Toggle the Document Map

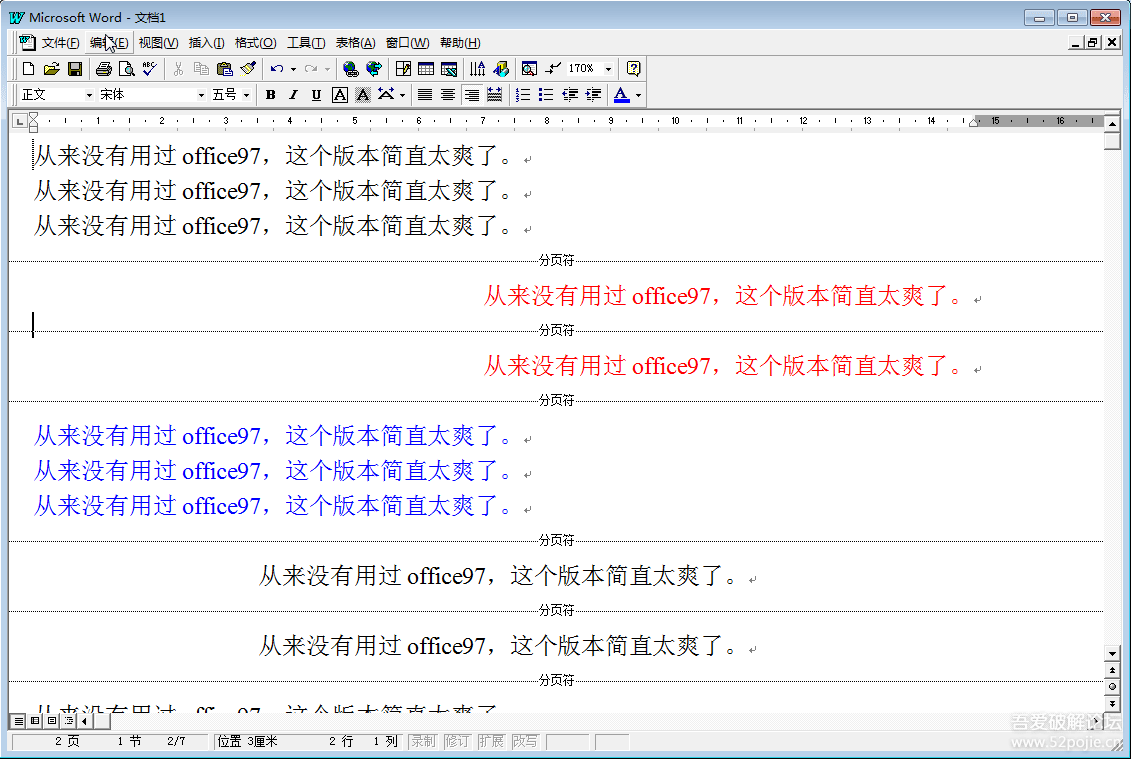(x=529, y=69)
